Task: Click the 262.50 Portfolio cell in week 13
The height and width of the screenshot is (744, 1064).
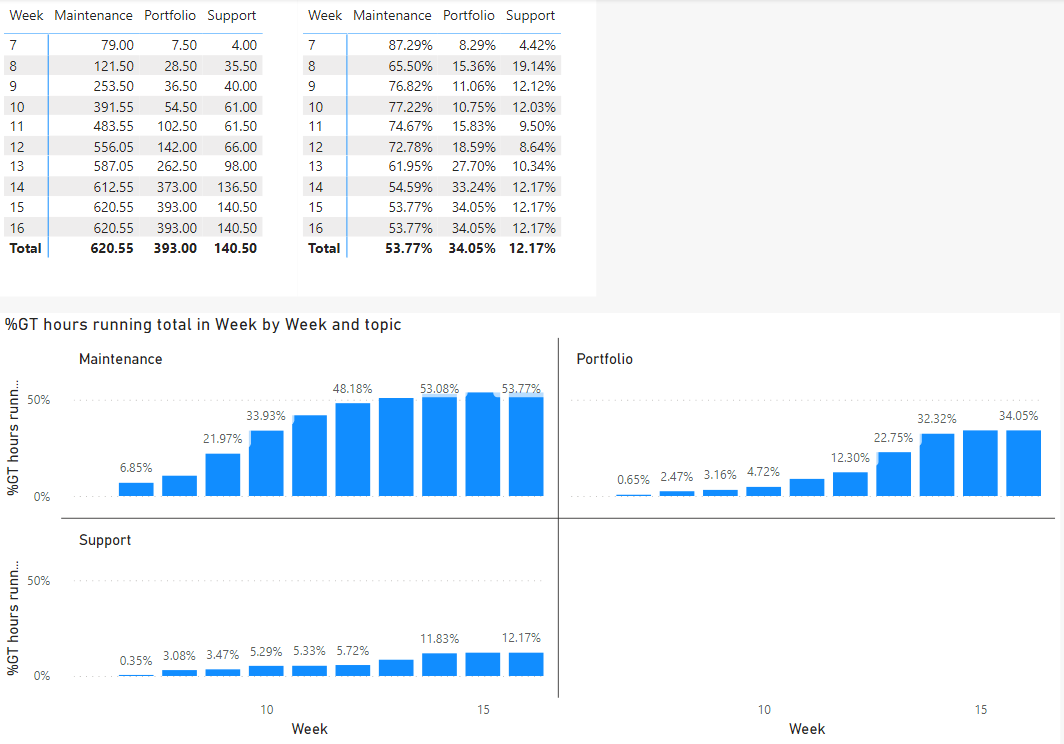Action: 176,166
